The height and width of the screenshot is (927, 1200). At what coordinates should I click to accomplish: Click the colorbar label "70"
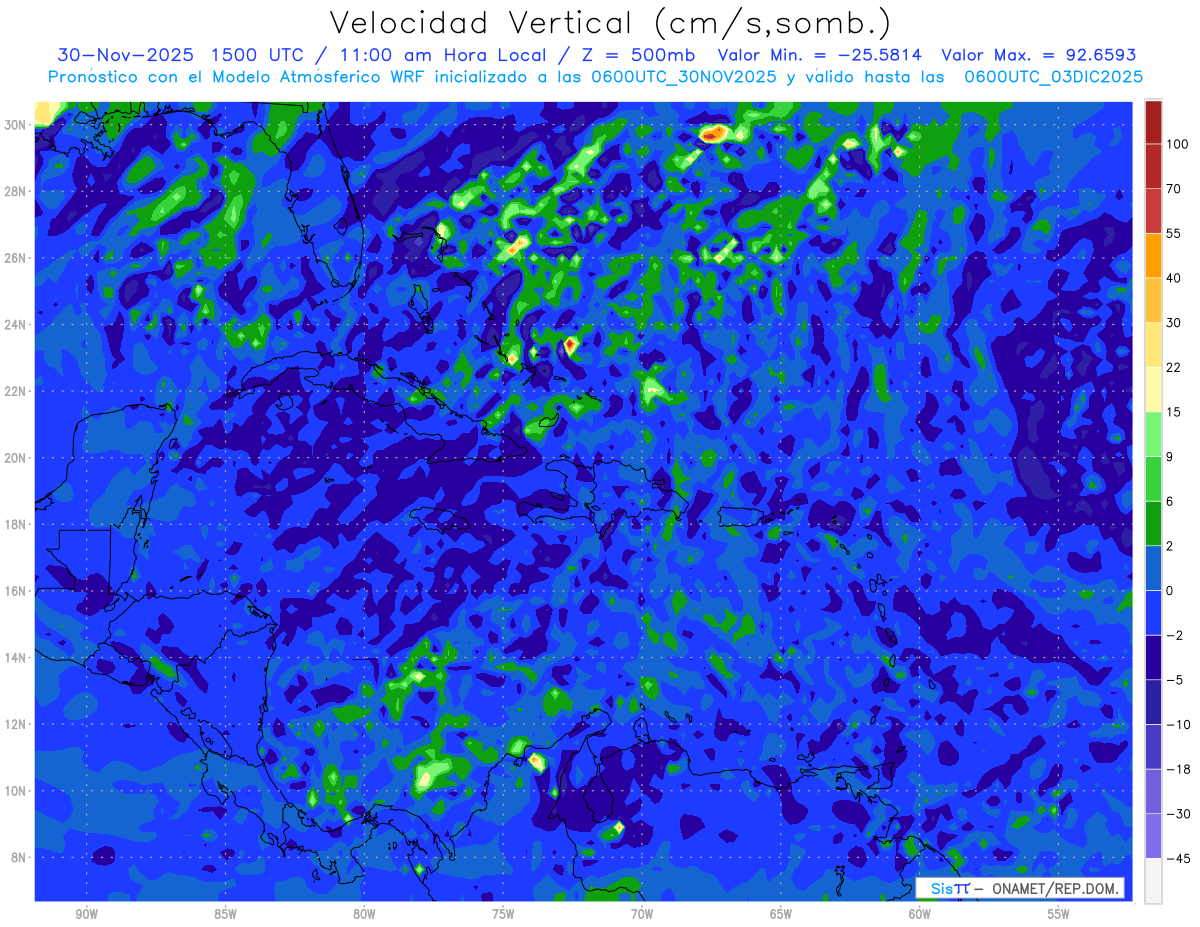pos(1174,189)
